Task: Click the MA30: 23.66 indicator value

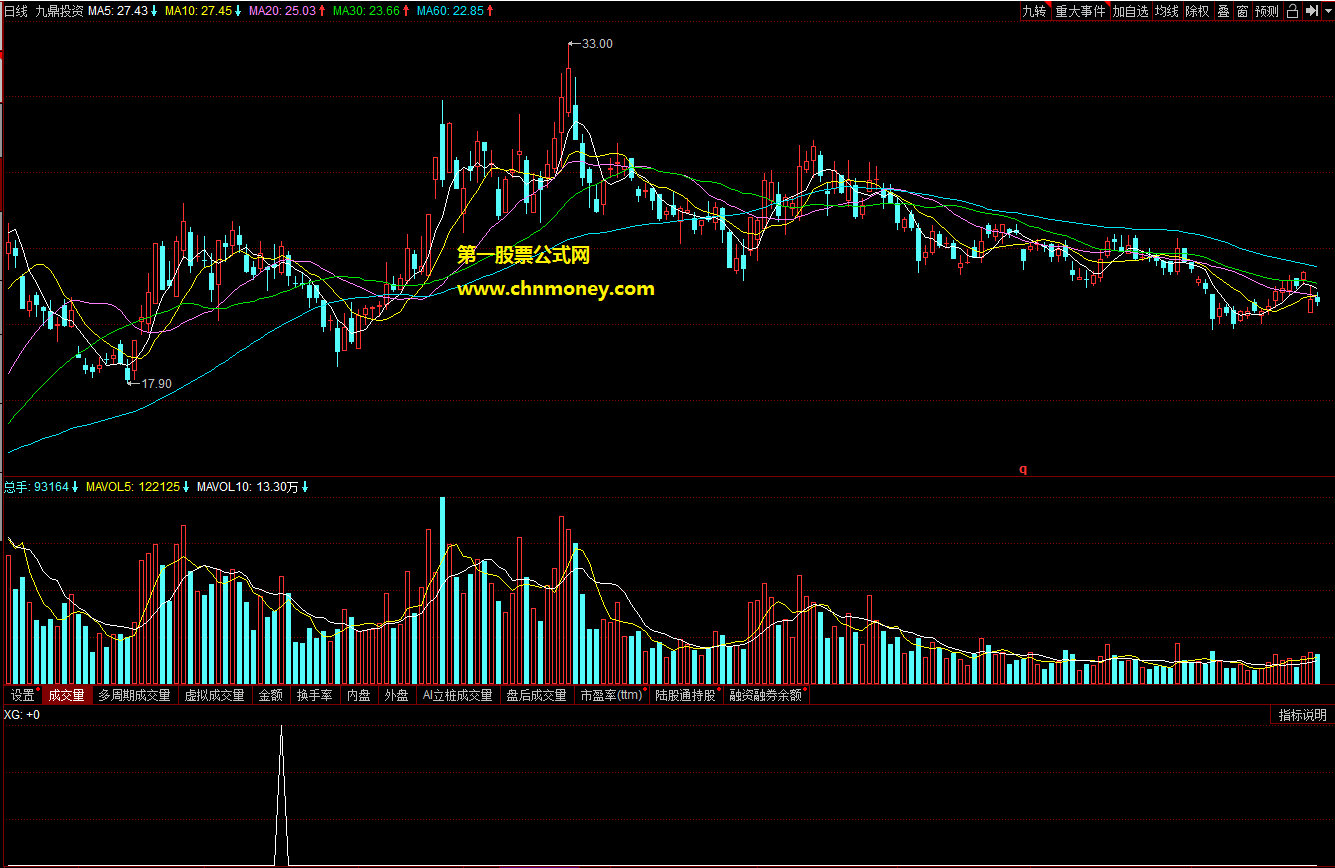Action: pos(371,11)
